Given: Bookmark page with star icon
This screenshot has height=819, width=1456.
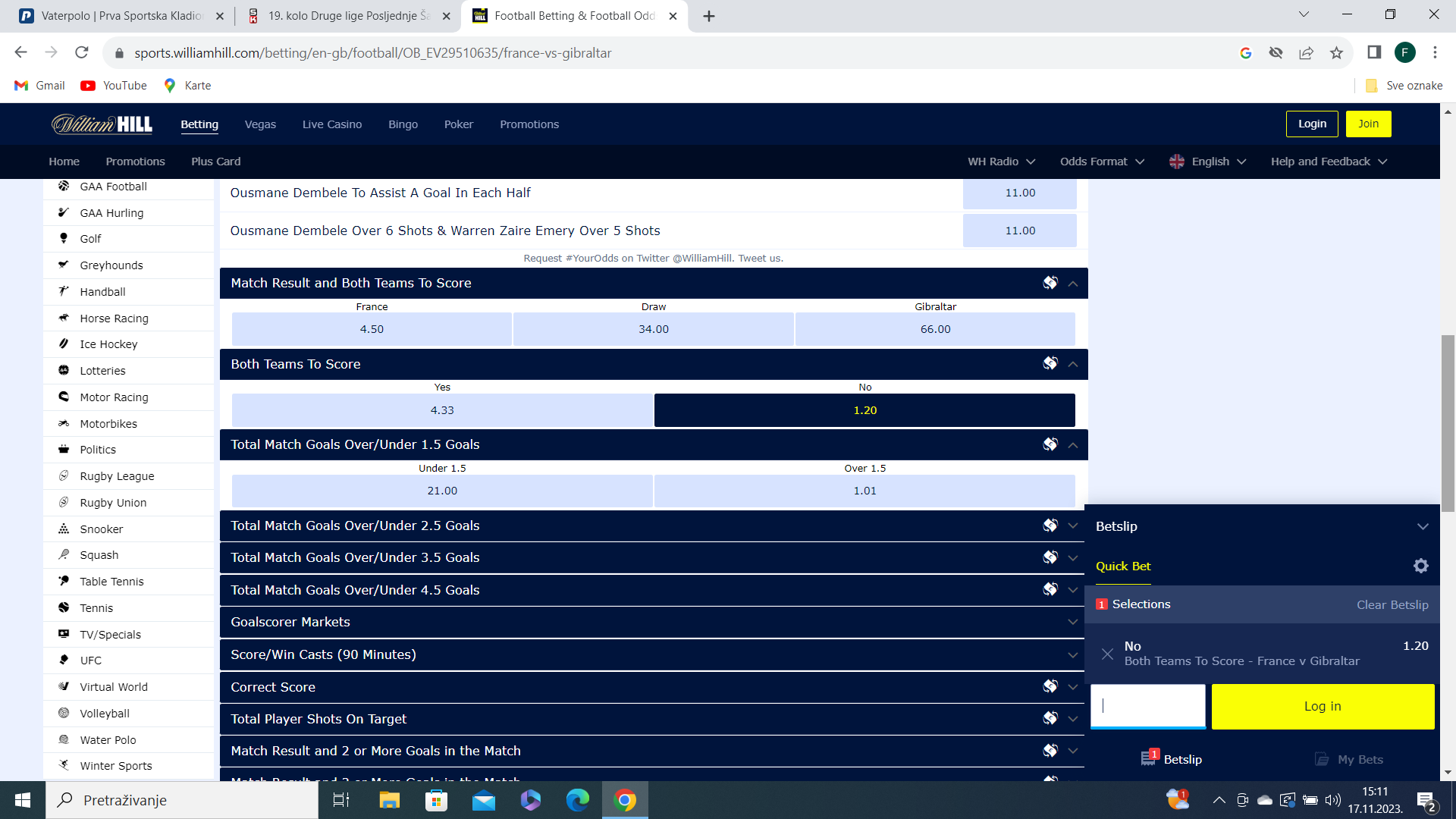Looking at the screenshot, I should 1336,52.
